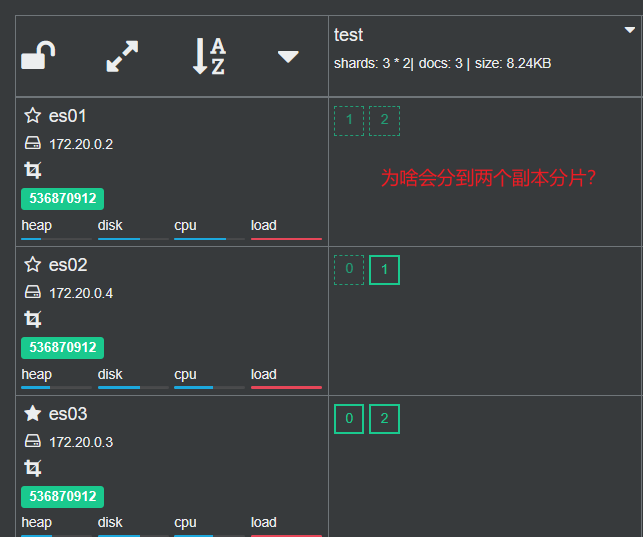Image resolution: width=643 pixels, height=537 pixels.
Task: Click es03's 536870912 green badge
Action: (x=62, y=497)
